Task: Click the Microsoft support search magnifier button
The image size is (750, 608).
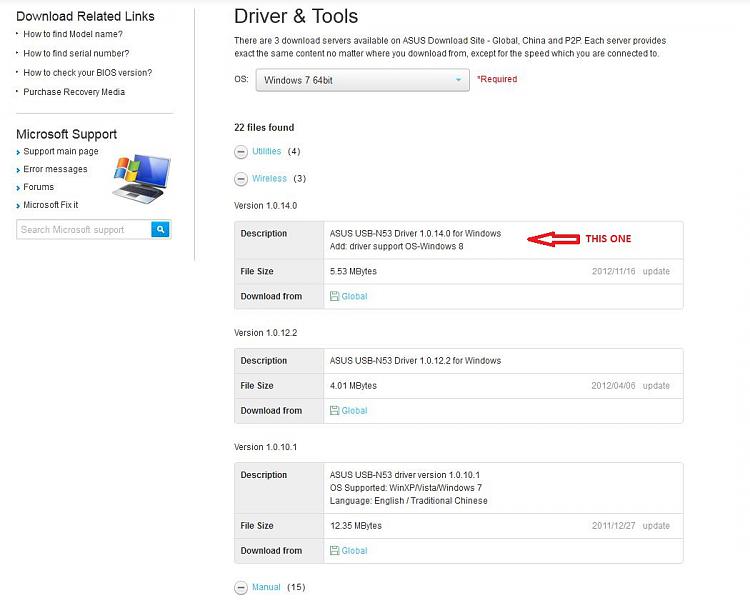Action: point(161,230)
